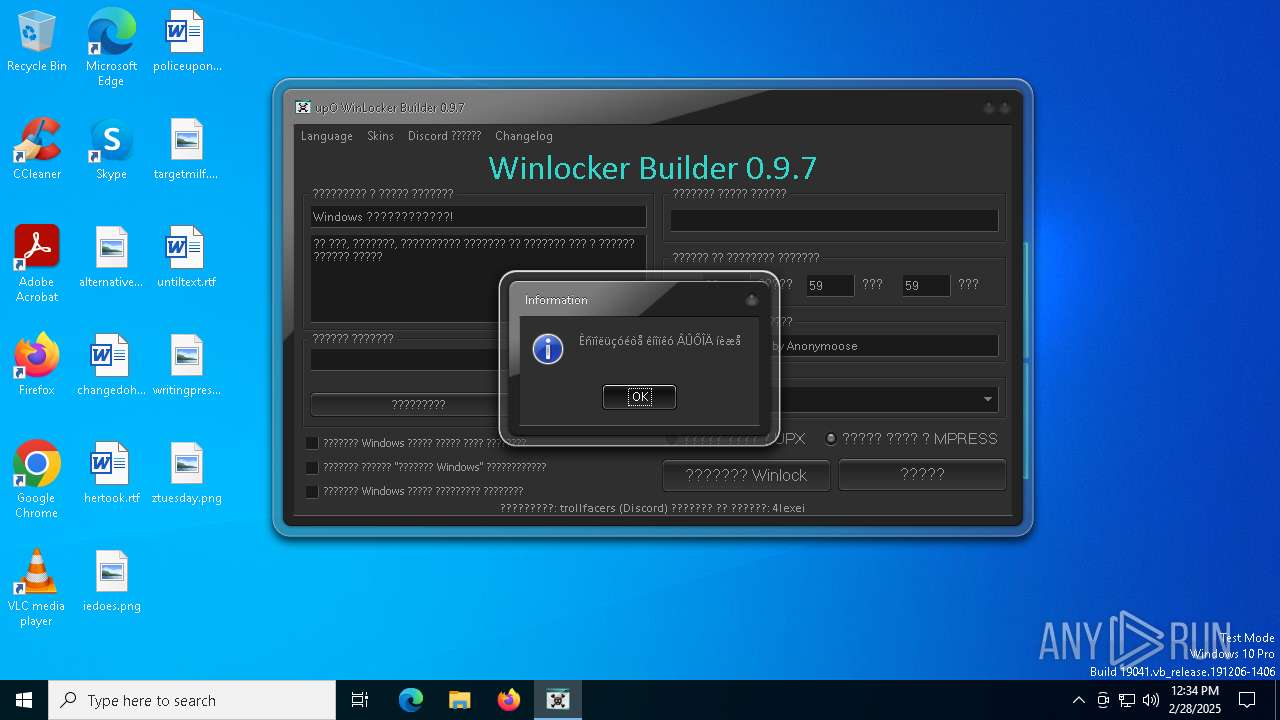Click the volume tray icon

pyautogui.click(x=1151, y=700)
